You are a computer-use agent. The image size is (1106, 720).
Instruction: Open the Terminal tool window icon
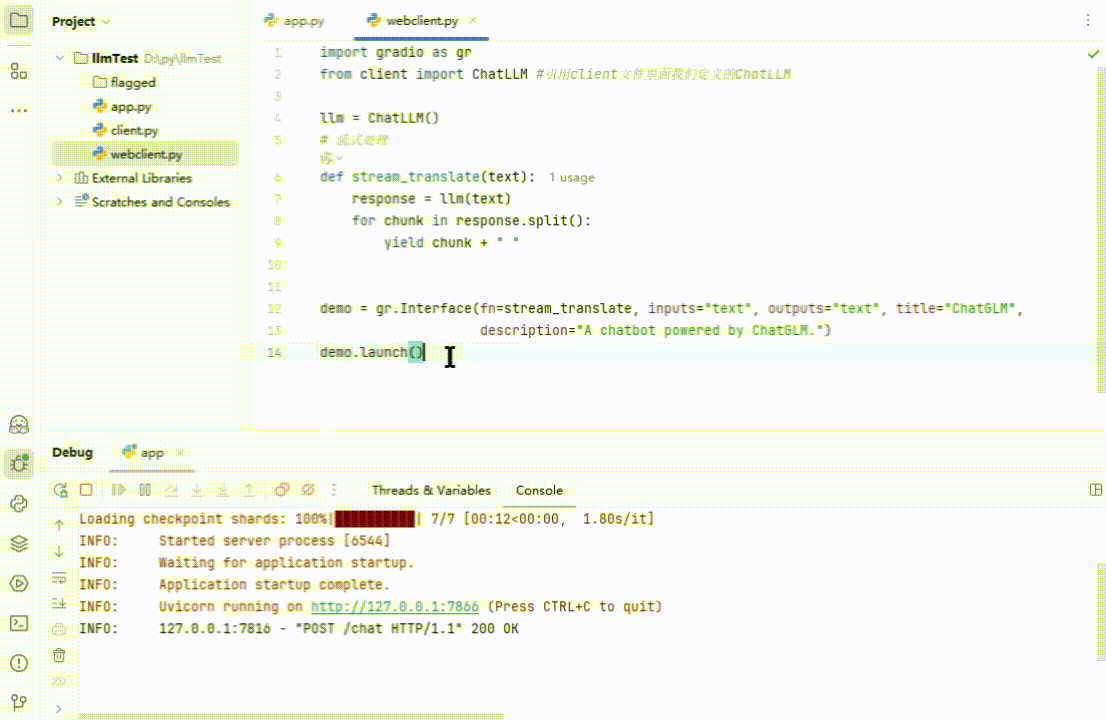click(x=19, y=623)
